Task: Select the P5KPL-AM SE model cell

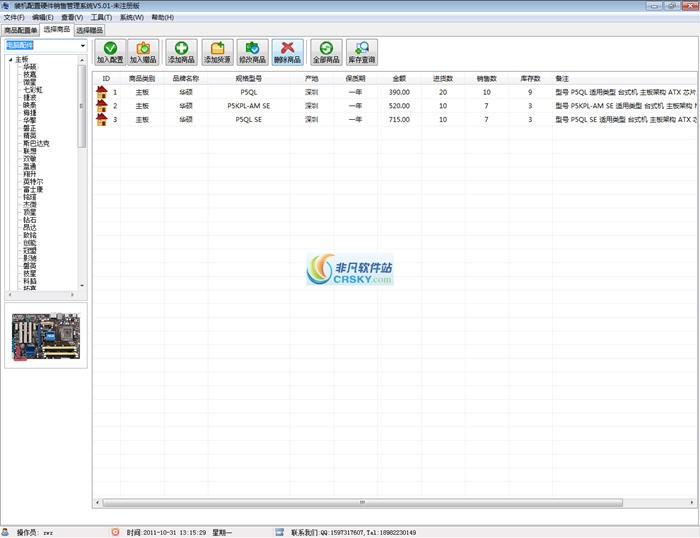Action: point(249,106)
